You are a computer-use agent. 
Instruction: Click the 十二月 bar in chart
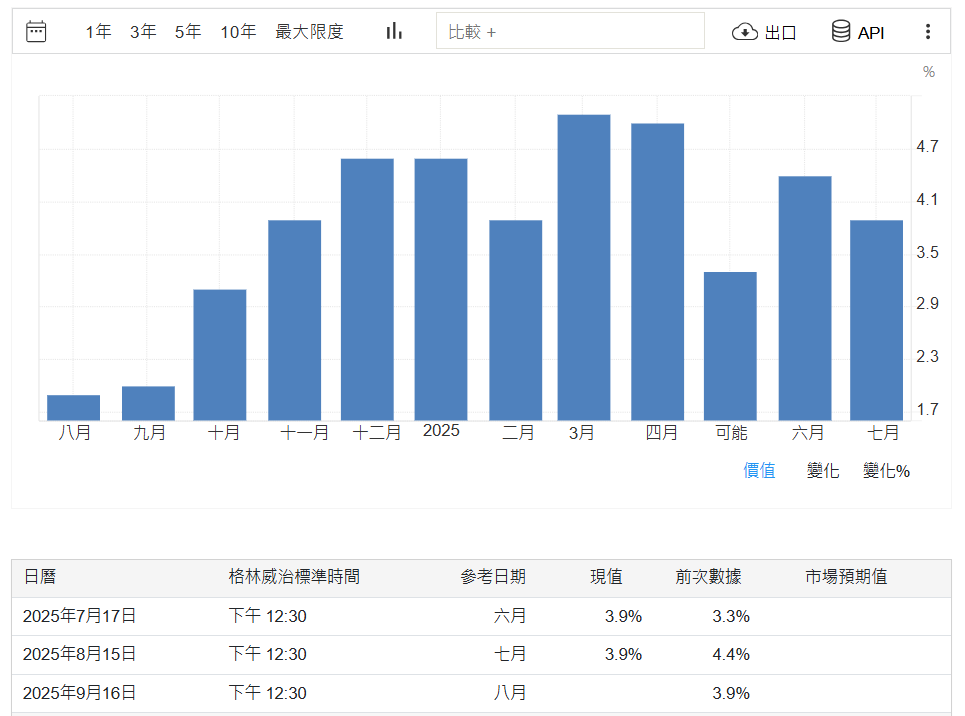point(367,289)
